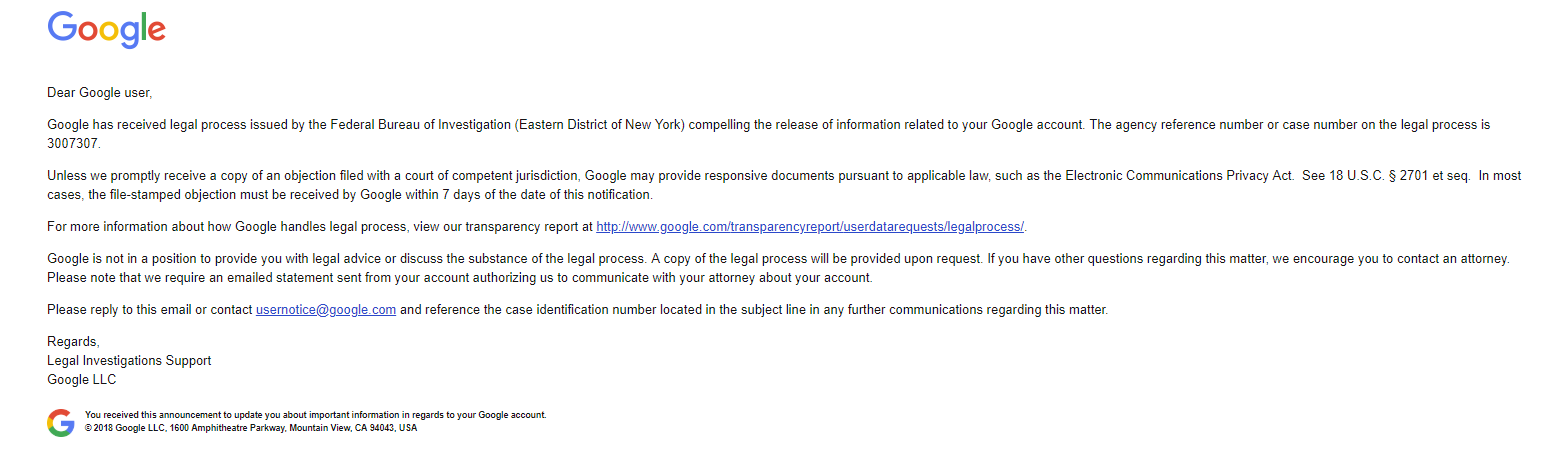Click the Google logo at top
The image size is (1544, 453).
point(107,30)
